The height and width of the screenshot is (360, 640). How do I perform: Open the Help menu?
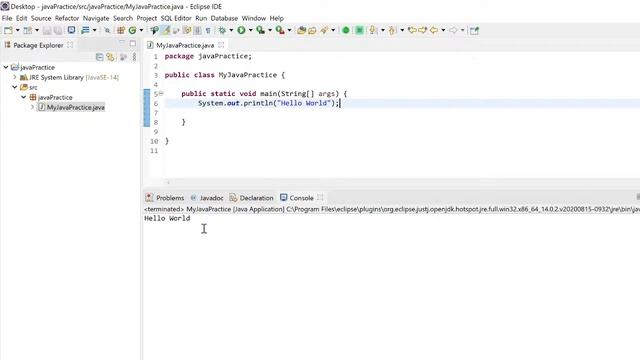(x=276, y=18)
